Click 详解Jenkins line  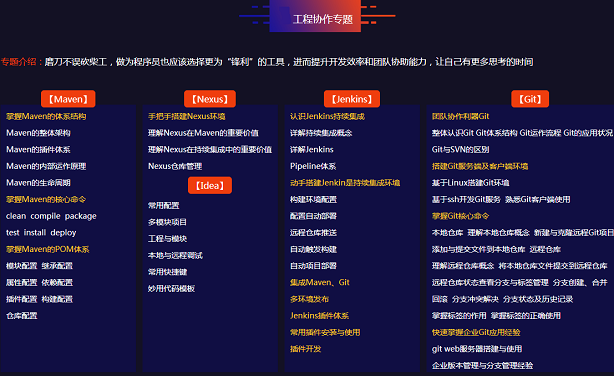[312, 150]
